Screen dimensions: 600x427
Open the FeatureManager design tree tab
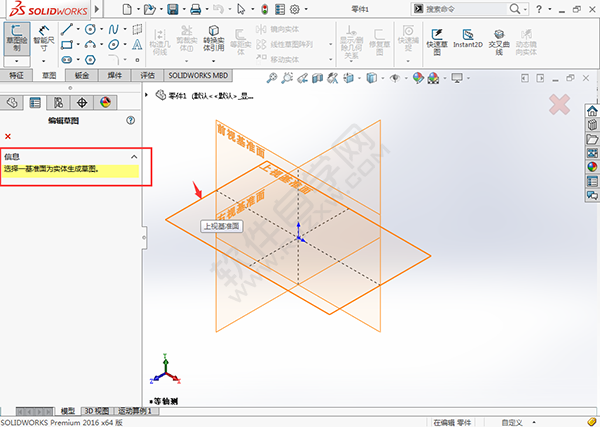point(12,103)
